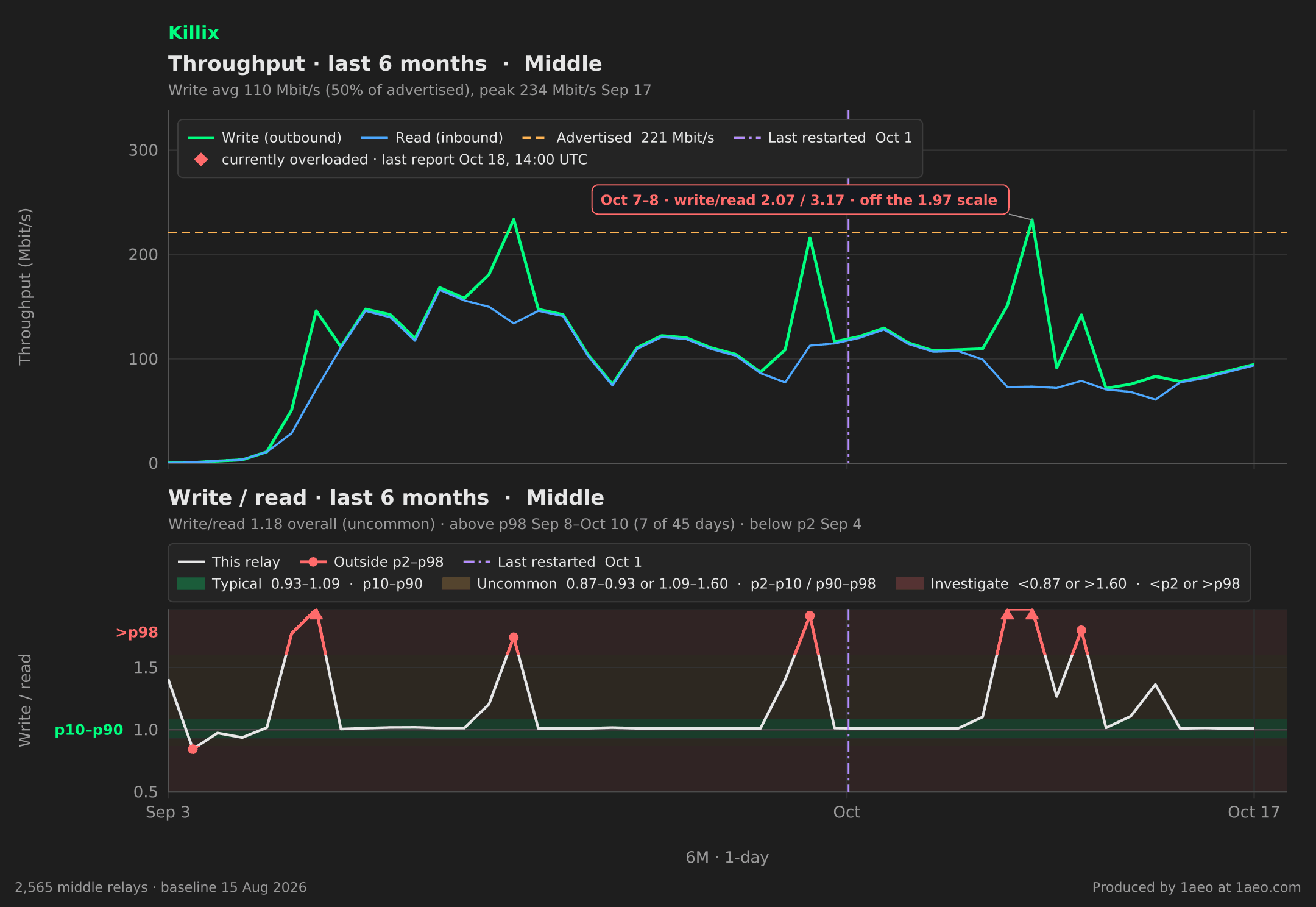Click the Write / read last 6 months heading
The height and width of the screenshot is (907, 1316).
coord(386,498)
